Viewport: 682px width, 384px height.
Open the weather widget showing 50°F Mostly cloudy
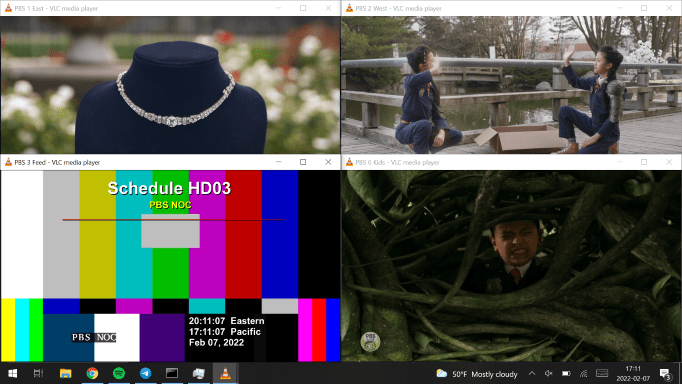477,374
